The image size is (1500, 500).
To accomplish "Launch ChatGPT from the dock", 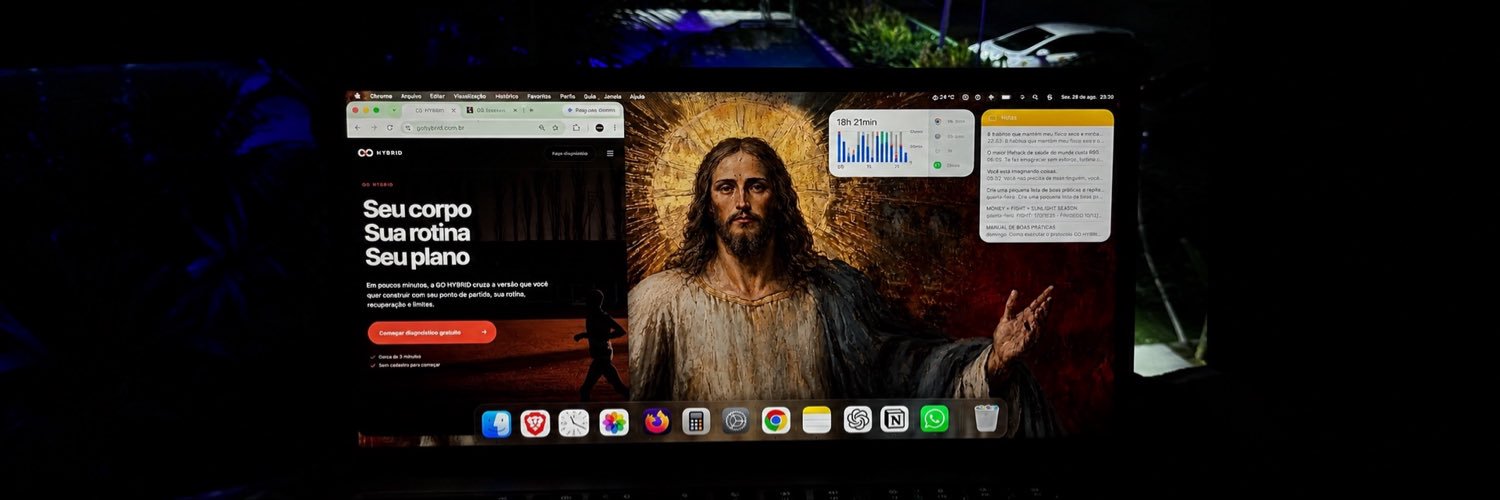I will click(x=857, y=420).
